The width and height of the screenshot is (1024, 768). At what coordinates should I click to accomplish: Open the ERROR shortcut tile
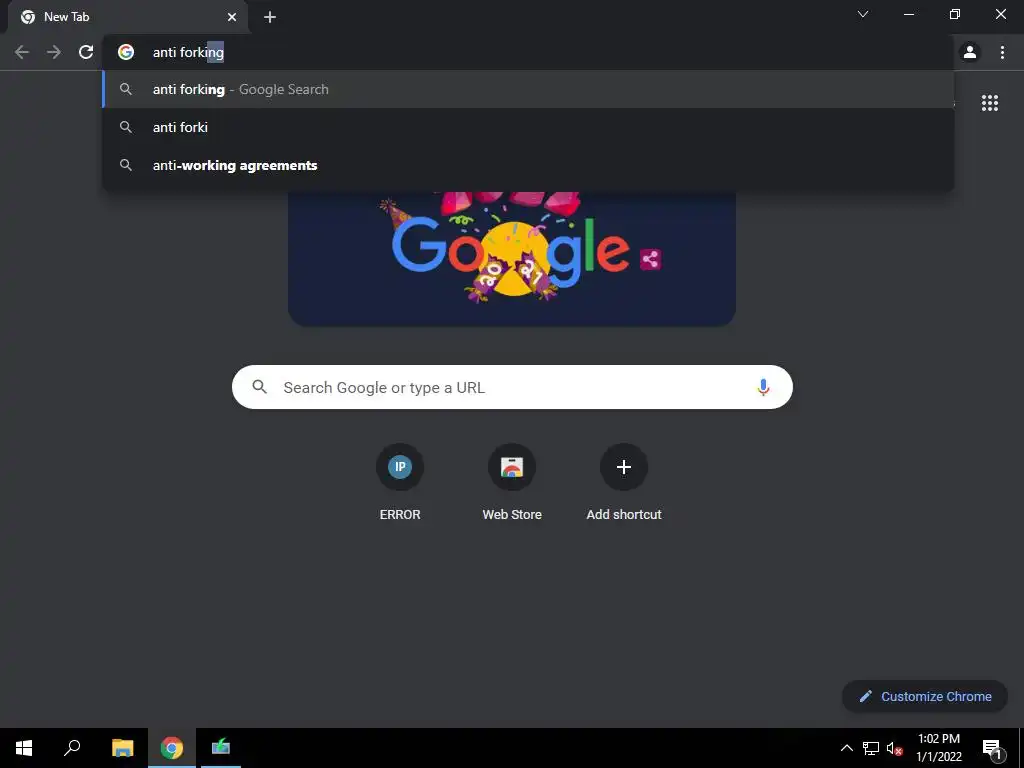(400, 482)
